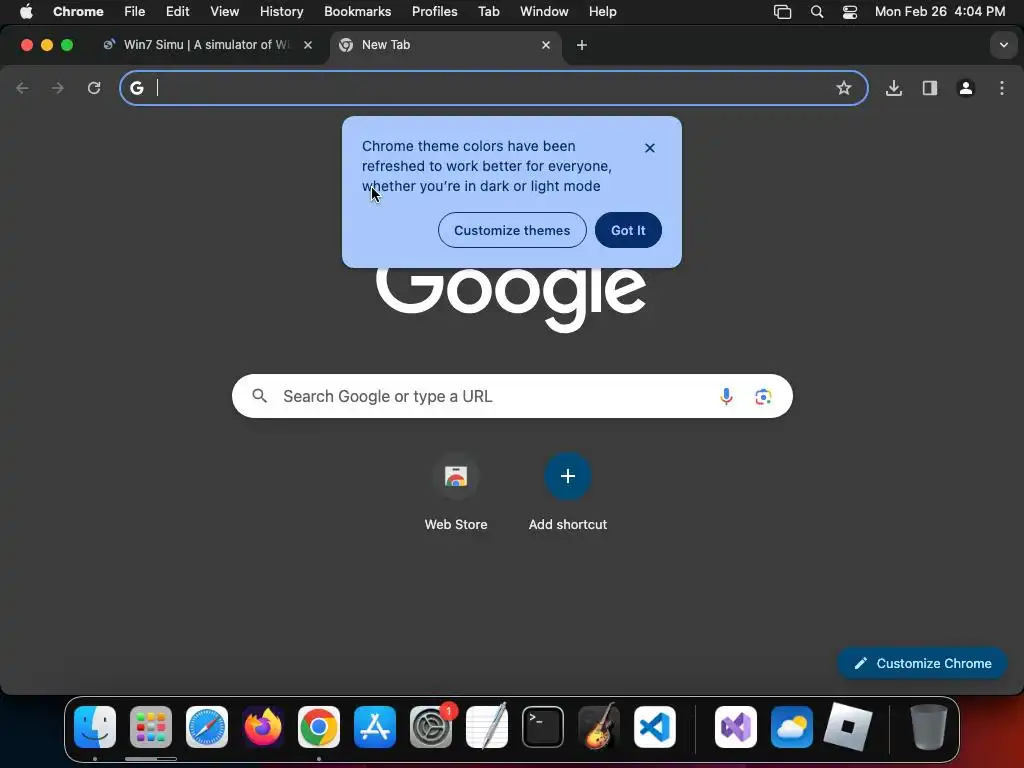Click the browser back arrow
This screenshot has width=1024, height=768.
(22, 88)
